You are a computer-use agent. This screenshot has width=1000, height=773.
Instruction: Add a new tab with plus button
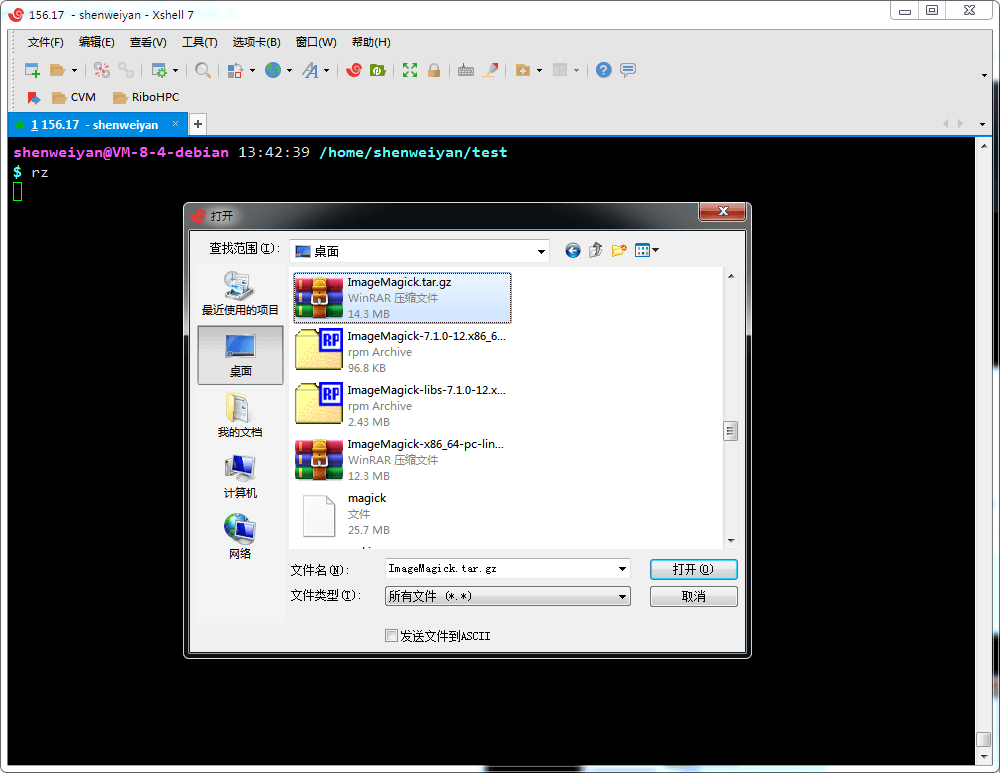click(x=198, y=124)
